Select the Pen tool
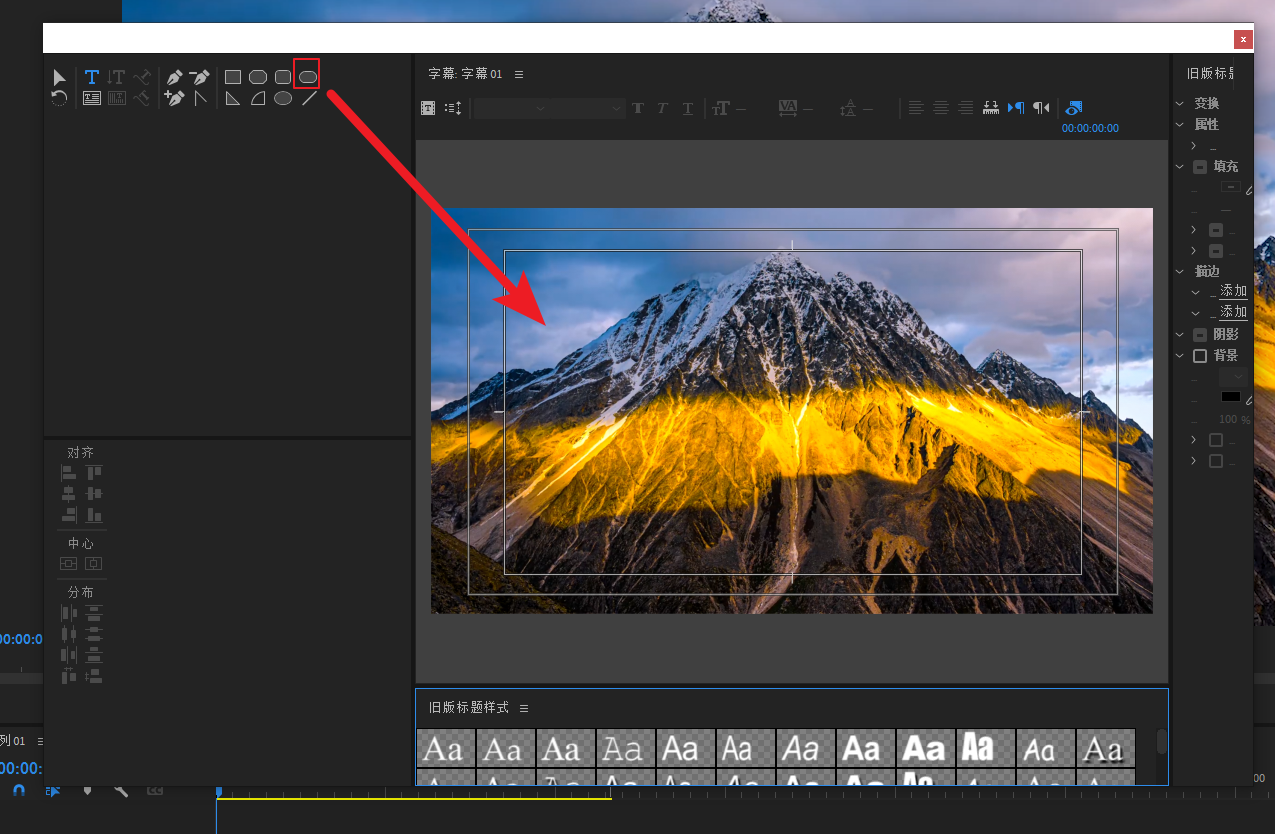This screenshot has width=1275, height=834. pos(175,77)
